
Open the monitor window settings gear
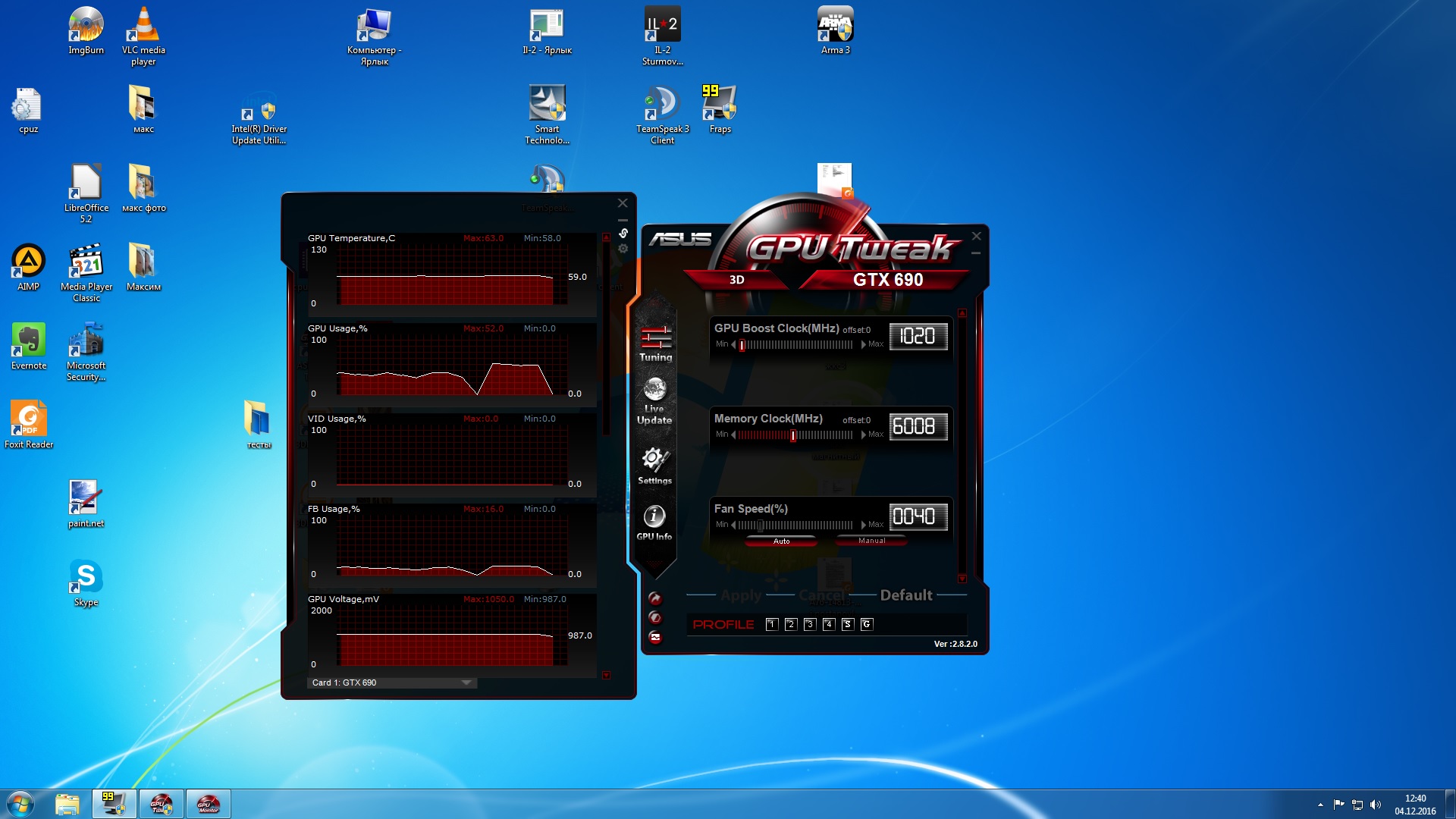point(623,249)
